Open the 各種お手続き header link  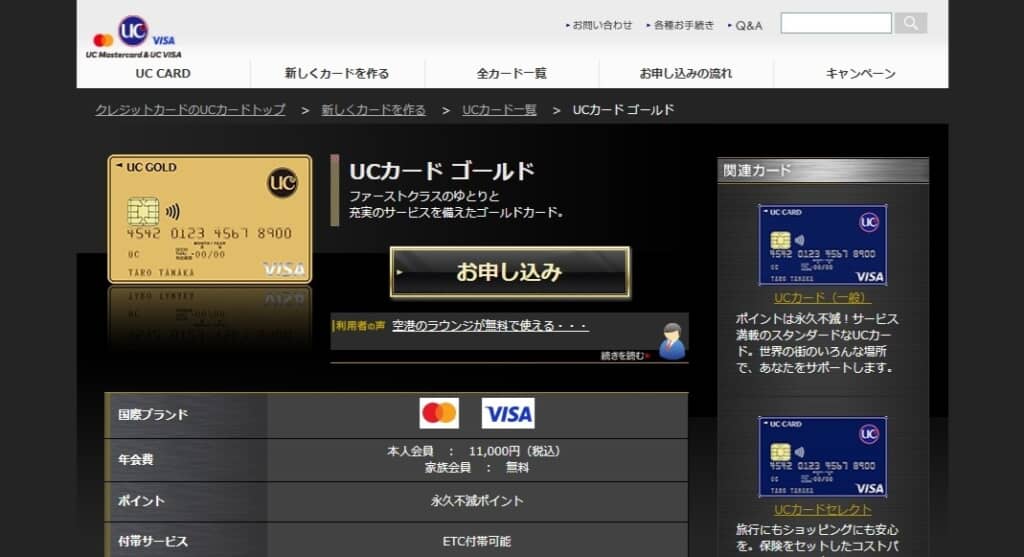[x=684, y=25]
